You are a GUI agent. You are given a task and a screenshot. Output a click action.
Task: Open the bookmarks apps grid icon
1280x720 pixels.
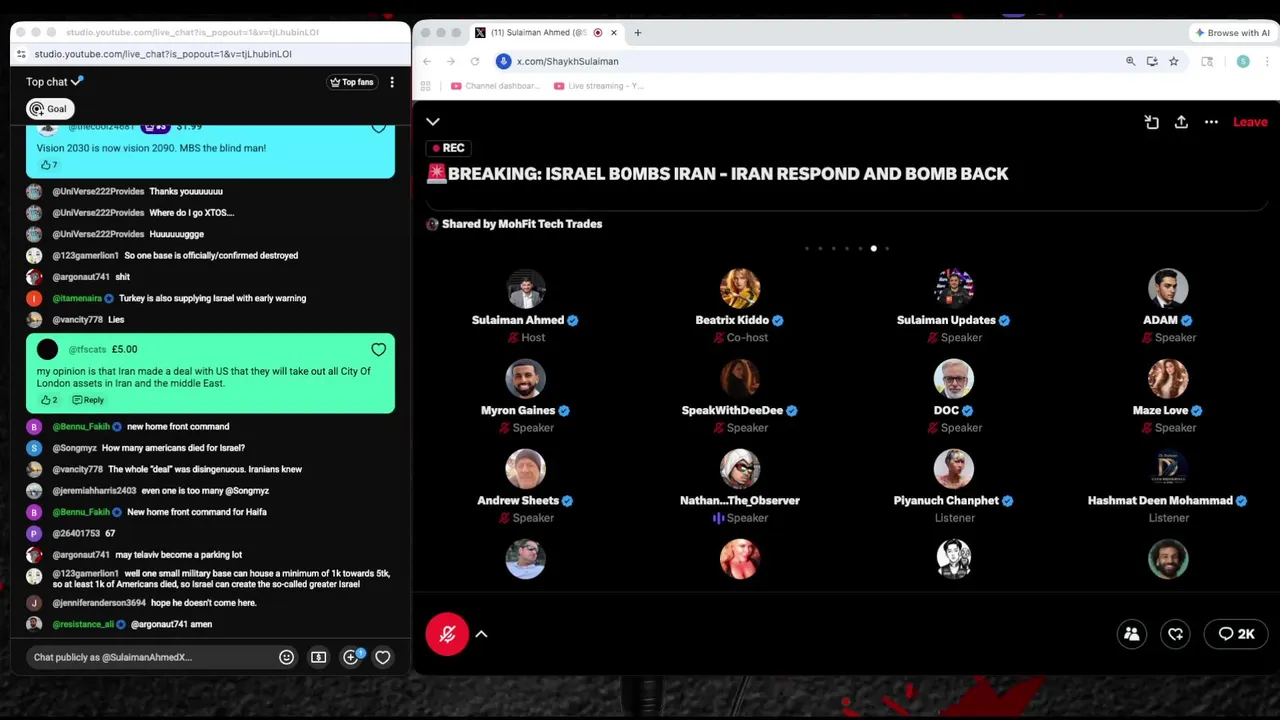426,86
